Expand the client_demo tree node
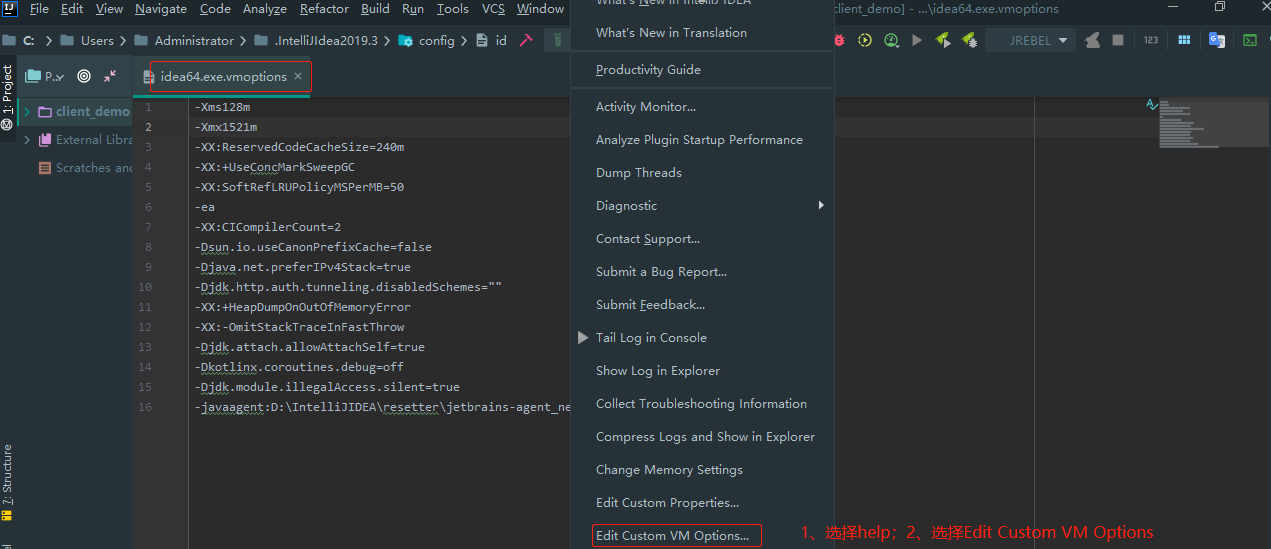The width and height of the screenshot is (1271, 549). tap(27, 112)
